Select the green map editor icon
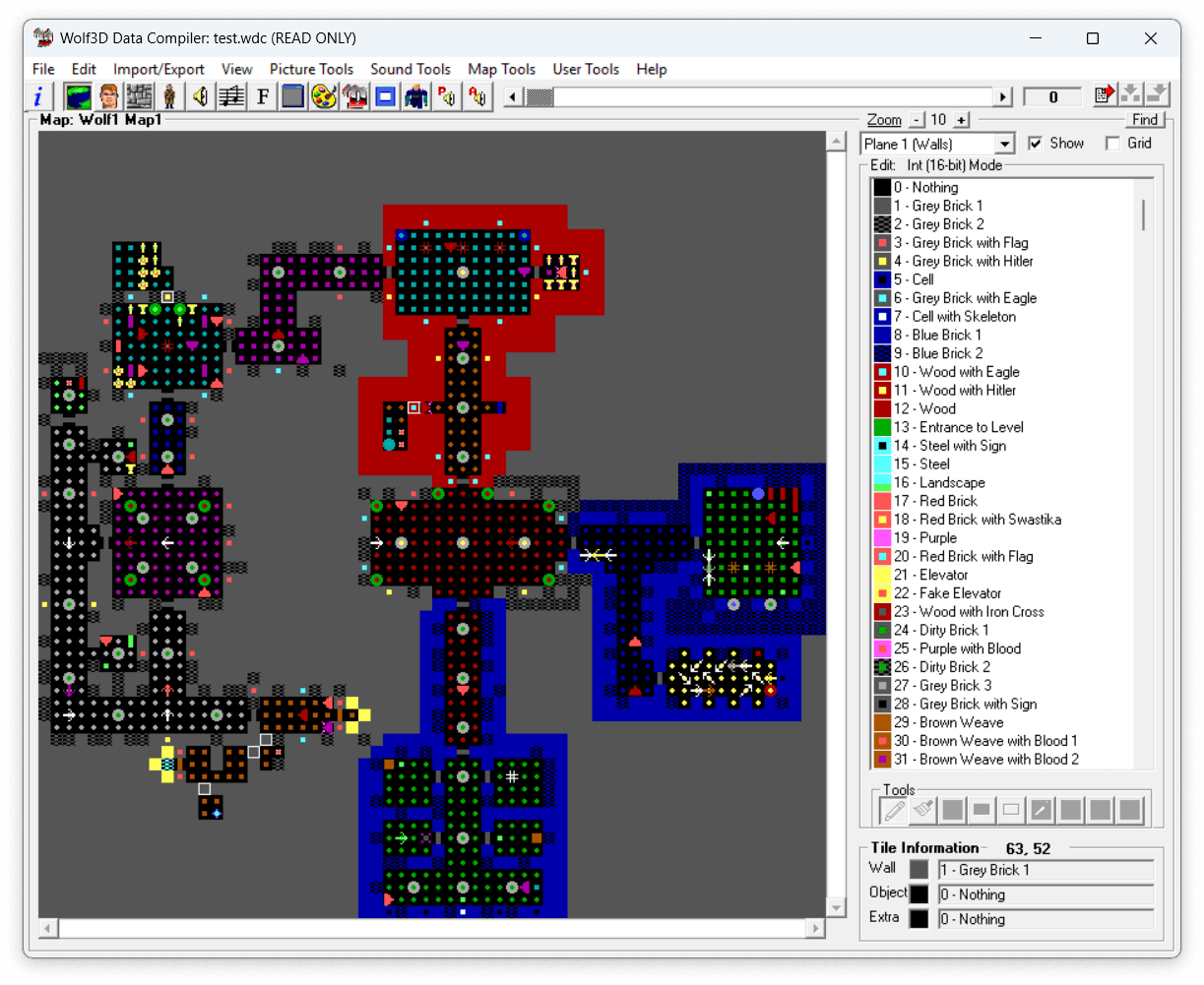The image size is (1204, 985). 78,95
